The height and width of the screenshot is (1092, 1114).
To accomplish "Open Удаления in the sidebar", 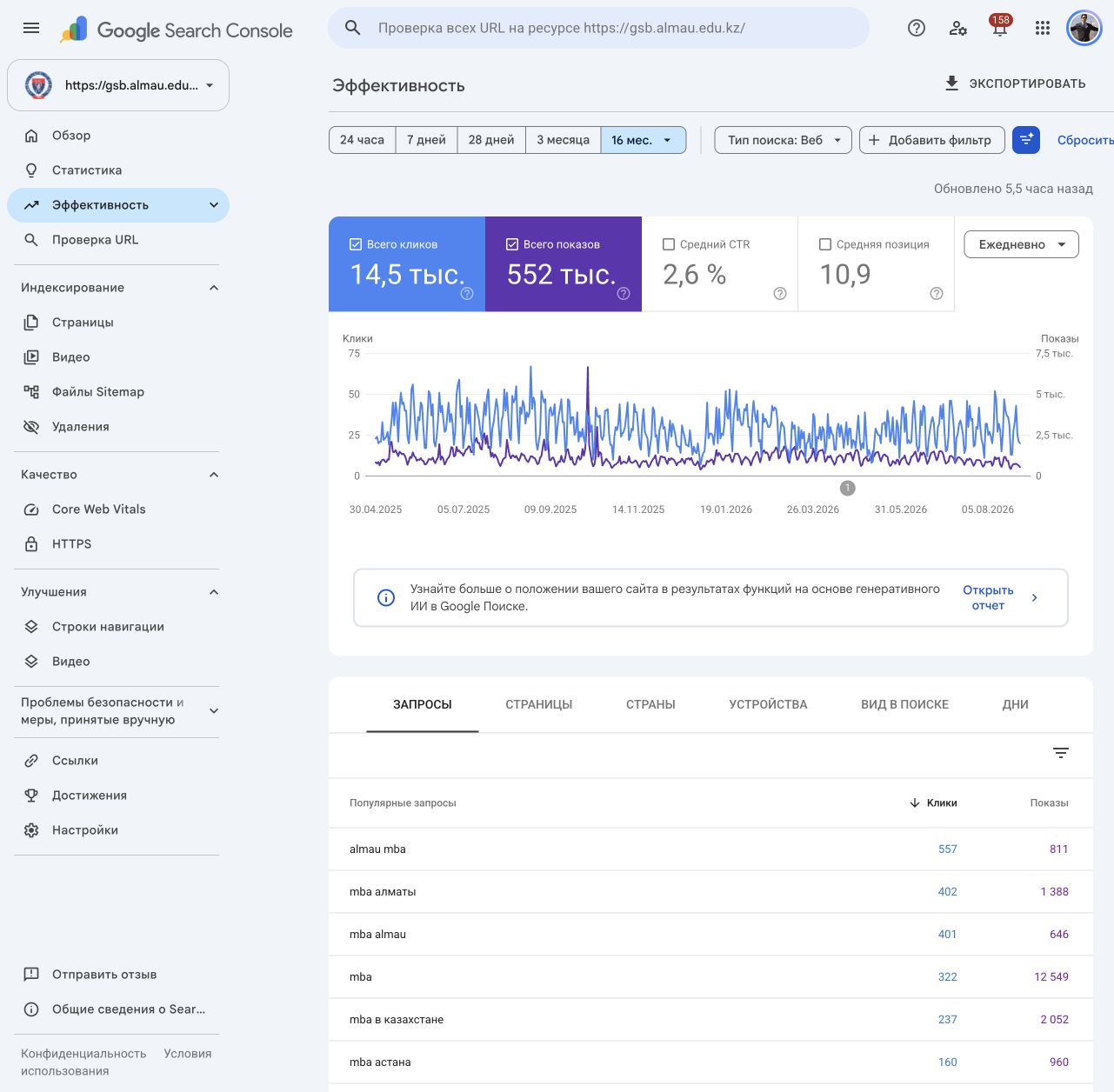I will click(x=118, y=427).
